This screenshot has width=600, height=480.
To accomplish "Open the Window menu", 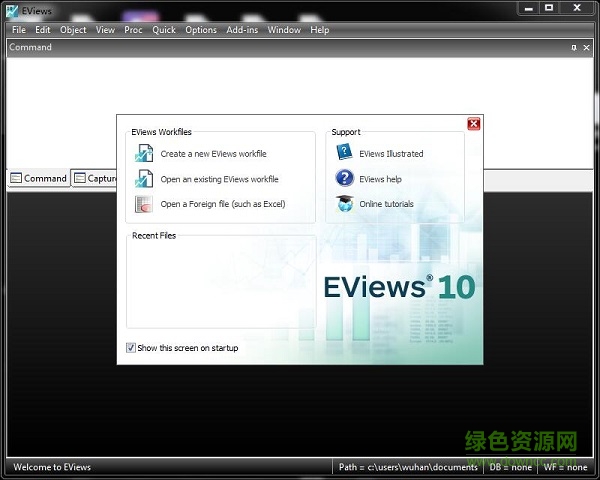I will point(284,30).
